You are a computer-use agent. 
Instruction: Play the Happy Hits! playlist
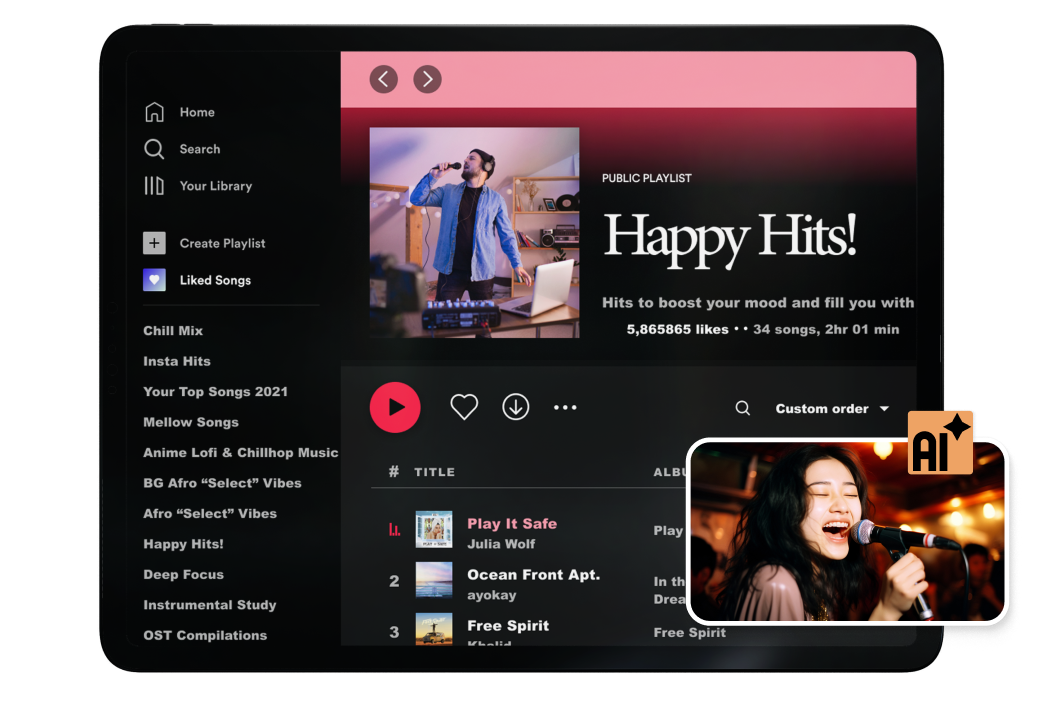(395, 407)
